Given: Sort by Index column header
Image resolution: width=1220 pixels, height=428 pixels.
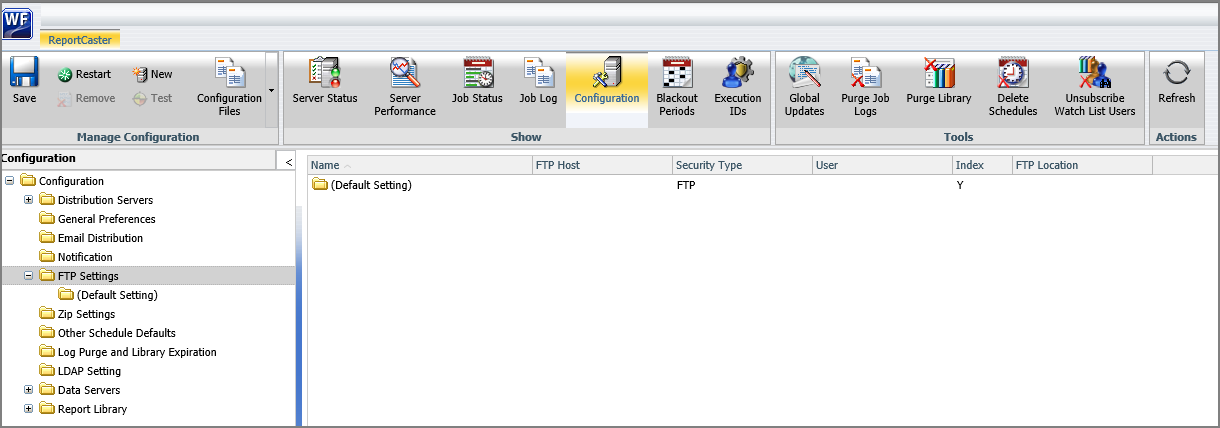Looking at the screenshot, I should pos(982,165).
